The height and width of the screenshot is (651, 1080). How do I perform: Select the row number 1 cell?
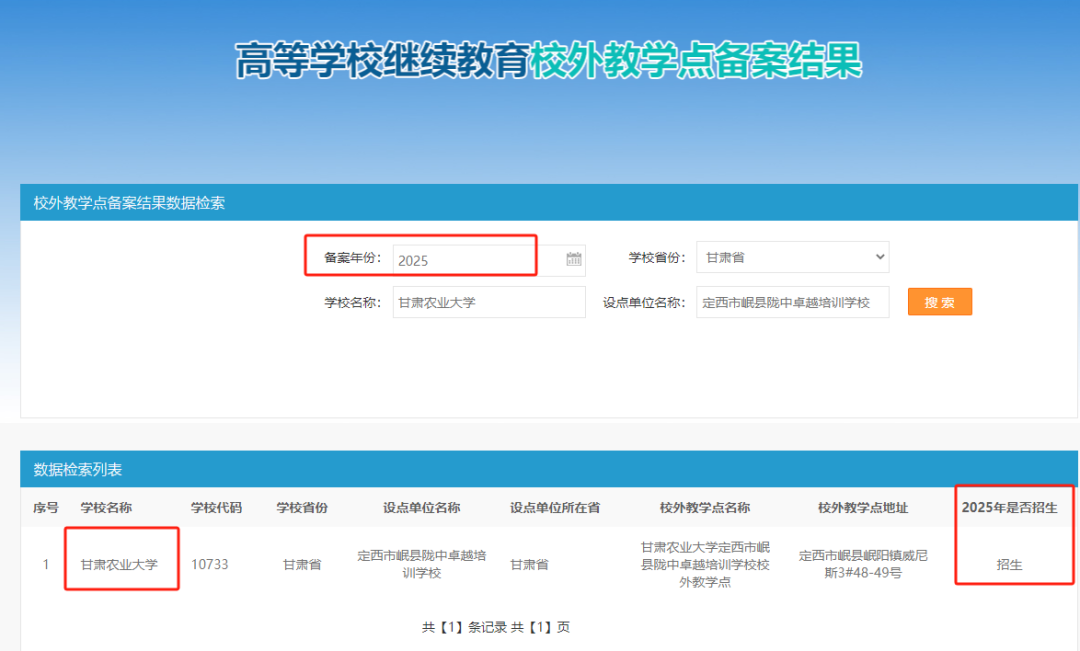45,564
